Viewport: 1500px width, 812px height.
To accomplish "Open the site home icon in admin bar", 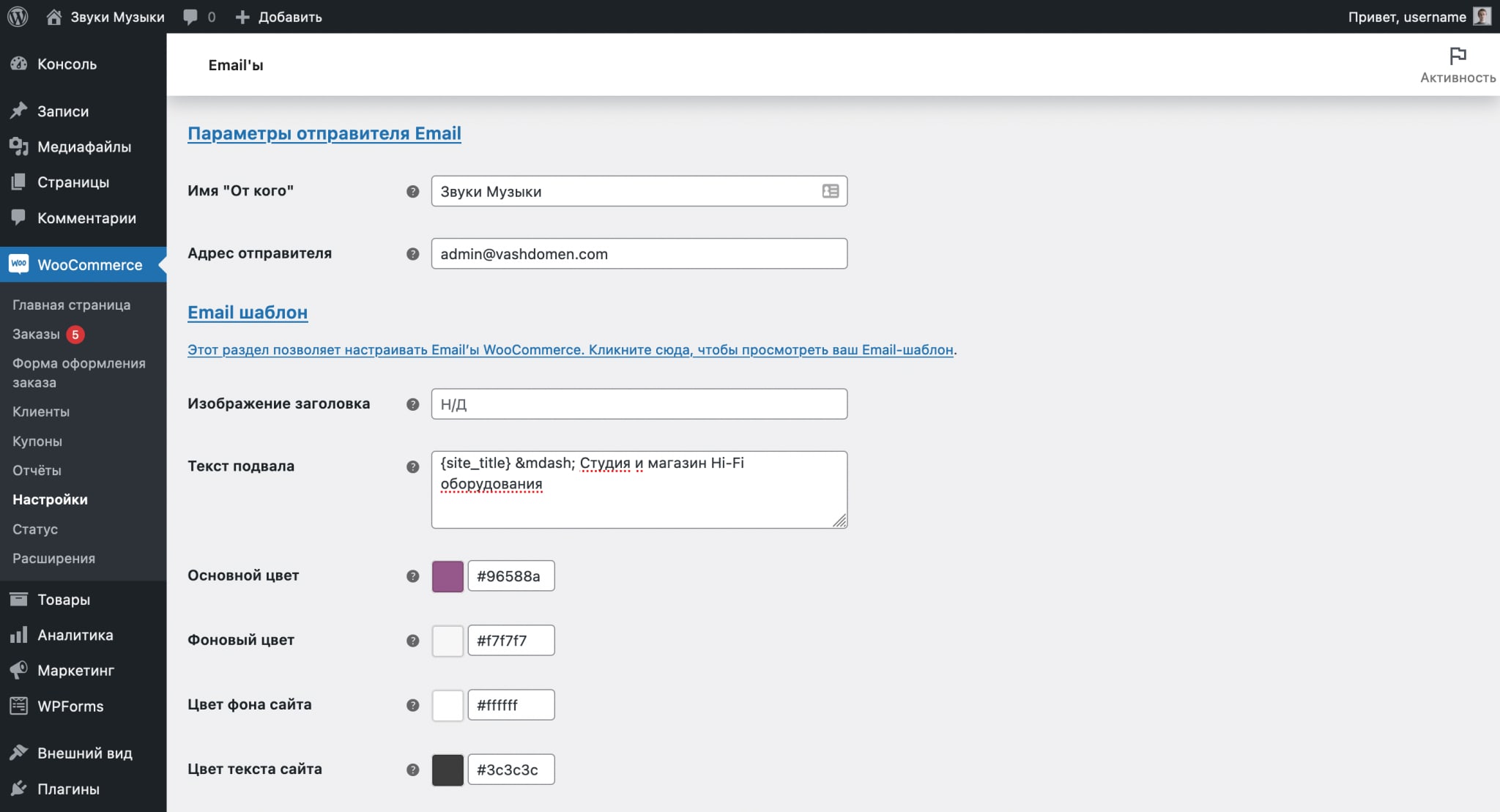I will [x=54, y=17].
